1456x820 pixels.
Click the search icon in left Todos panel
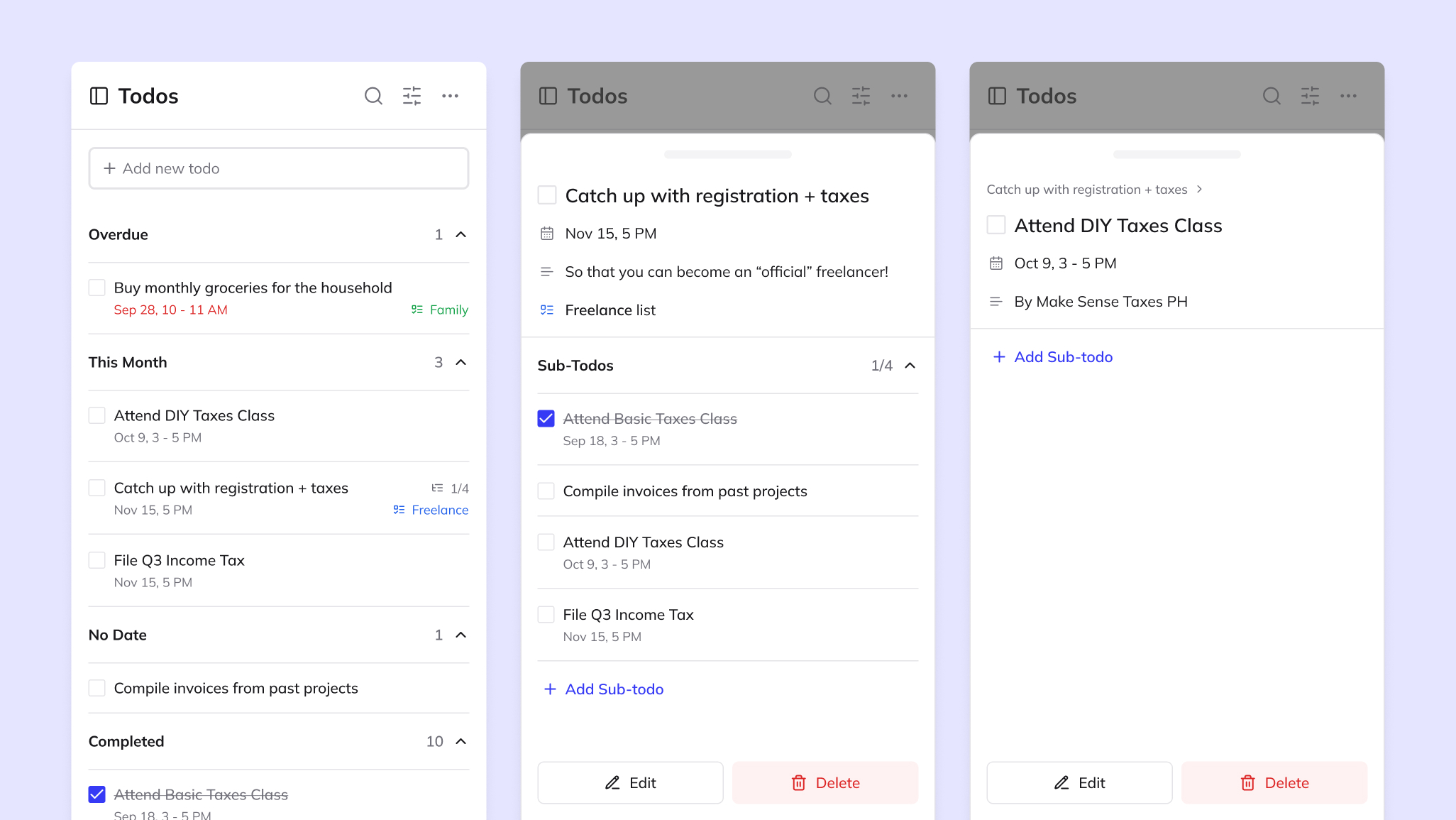tap(373, 96)
